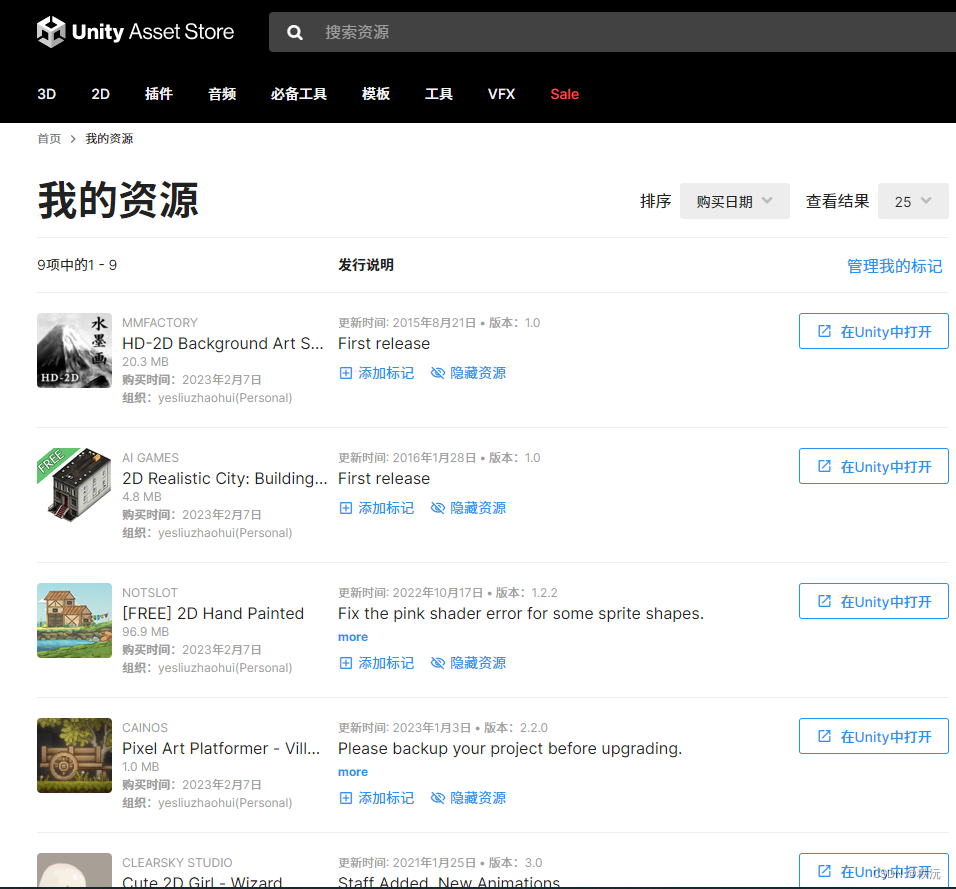Expand more notes for Pixel Art Platformer
This screenshot has height=889, width=956.
coord(353,773)
